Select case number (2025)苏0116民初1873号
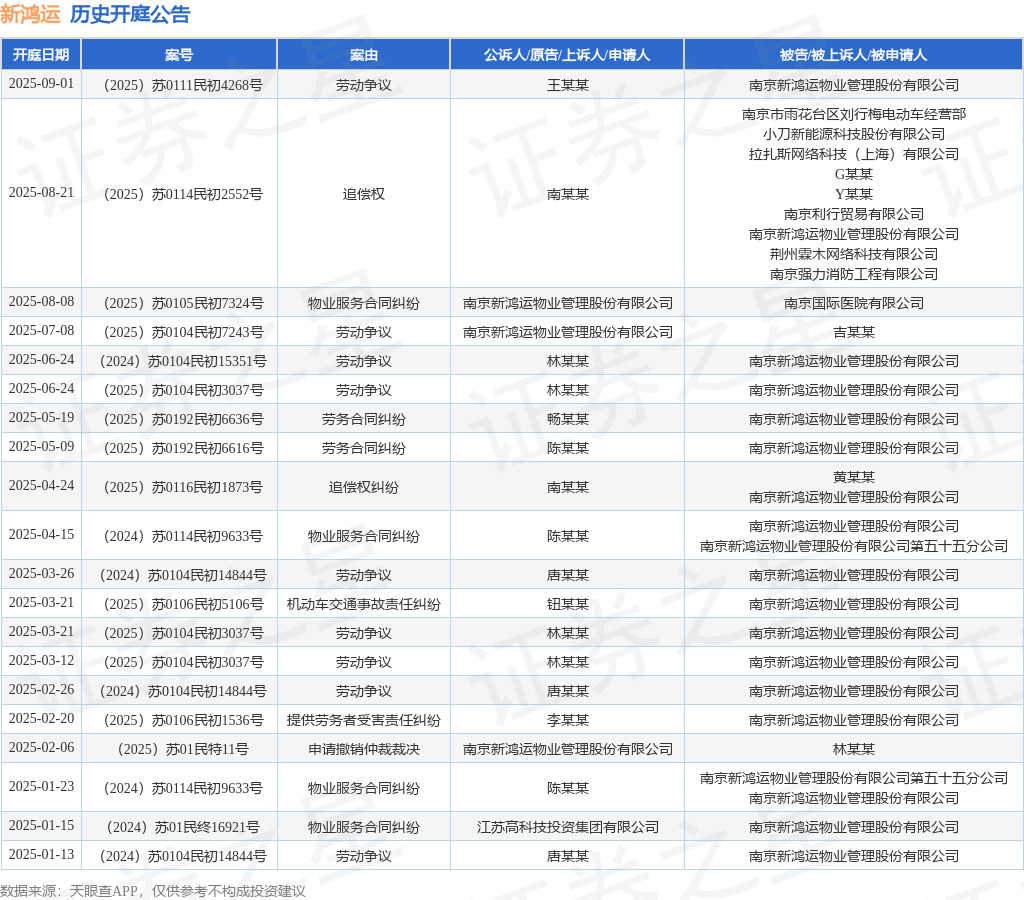 coord(179,487)
